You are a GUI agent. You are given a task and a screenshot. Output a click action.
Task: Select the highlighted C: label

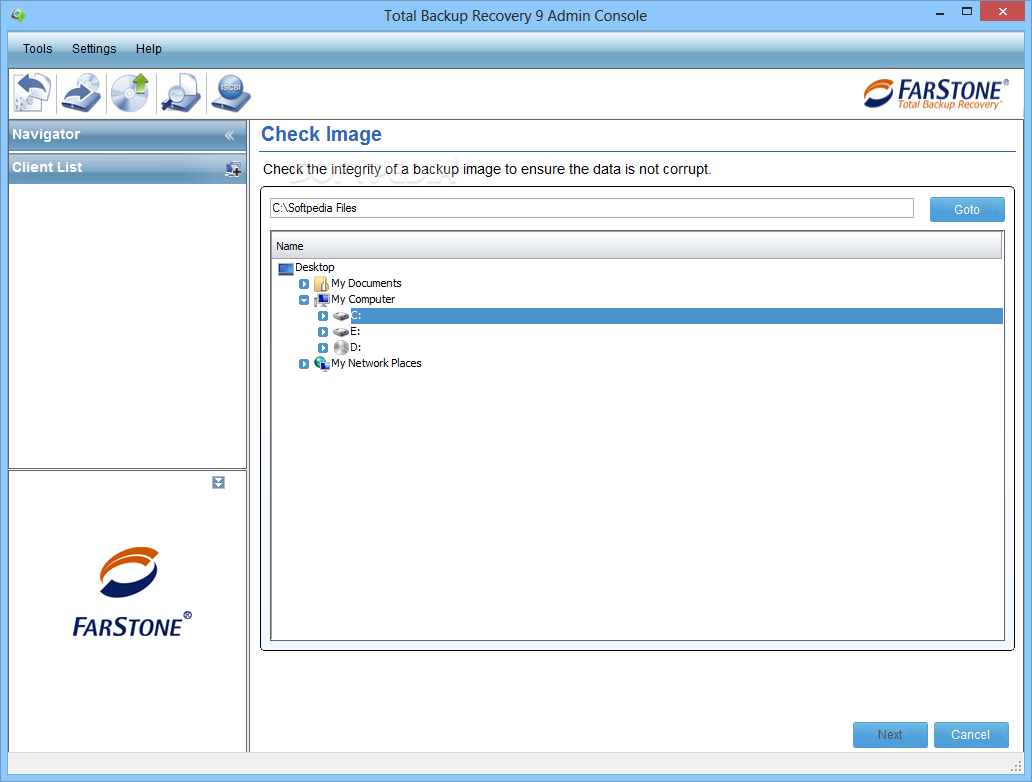(356, 316)
